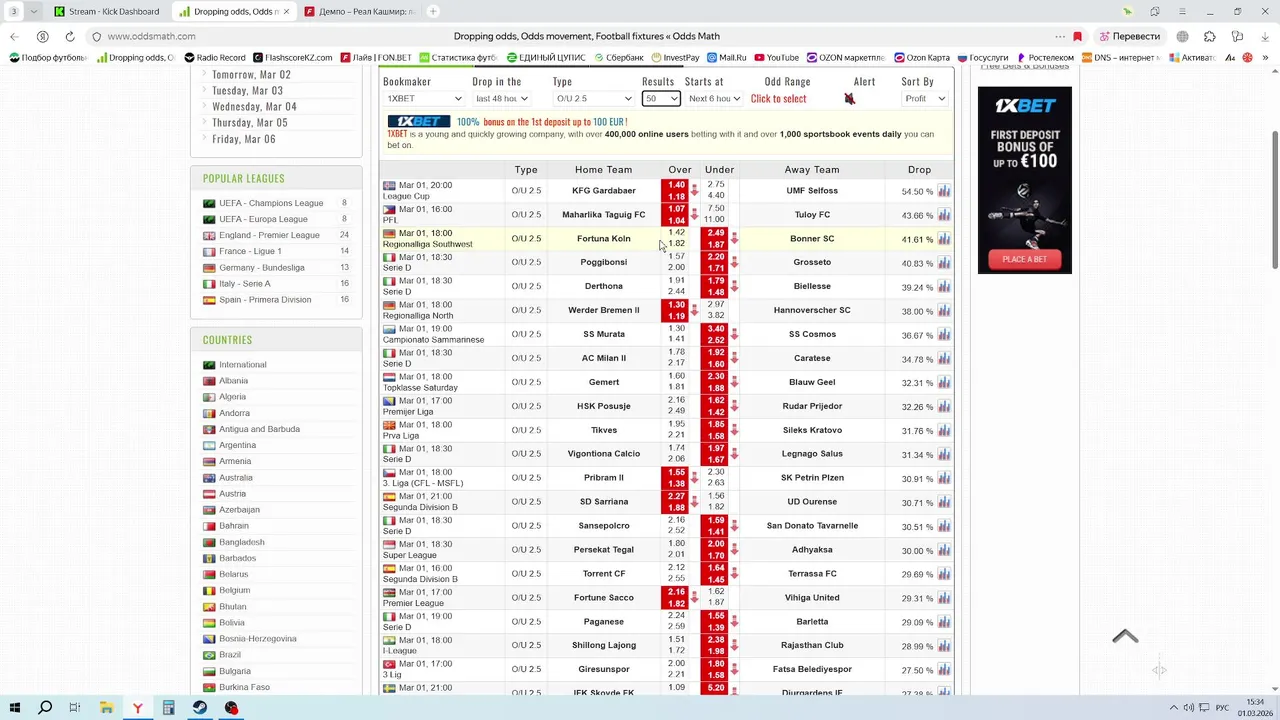Screen dimensions: 1280x720
Task: Click the bookmark icon in address bar
Action: [x=1077, y=37]
